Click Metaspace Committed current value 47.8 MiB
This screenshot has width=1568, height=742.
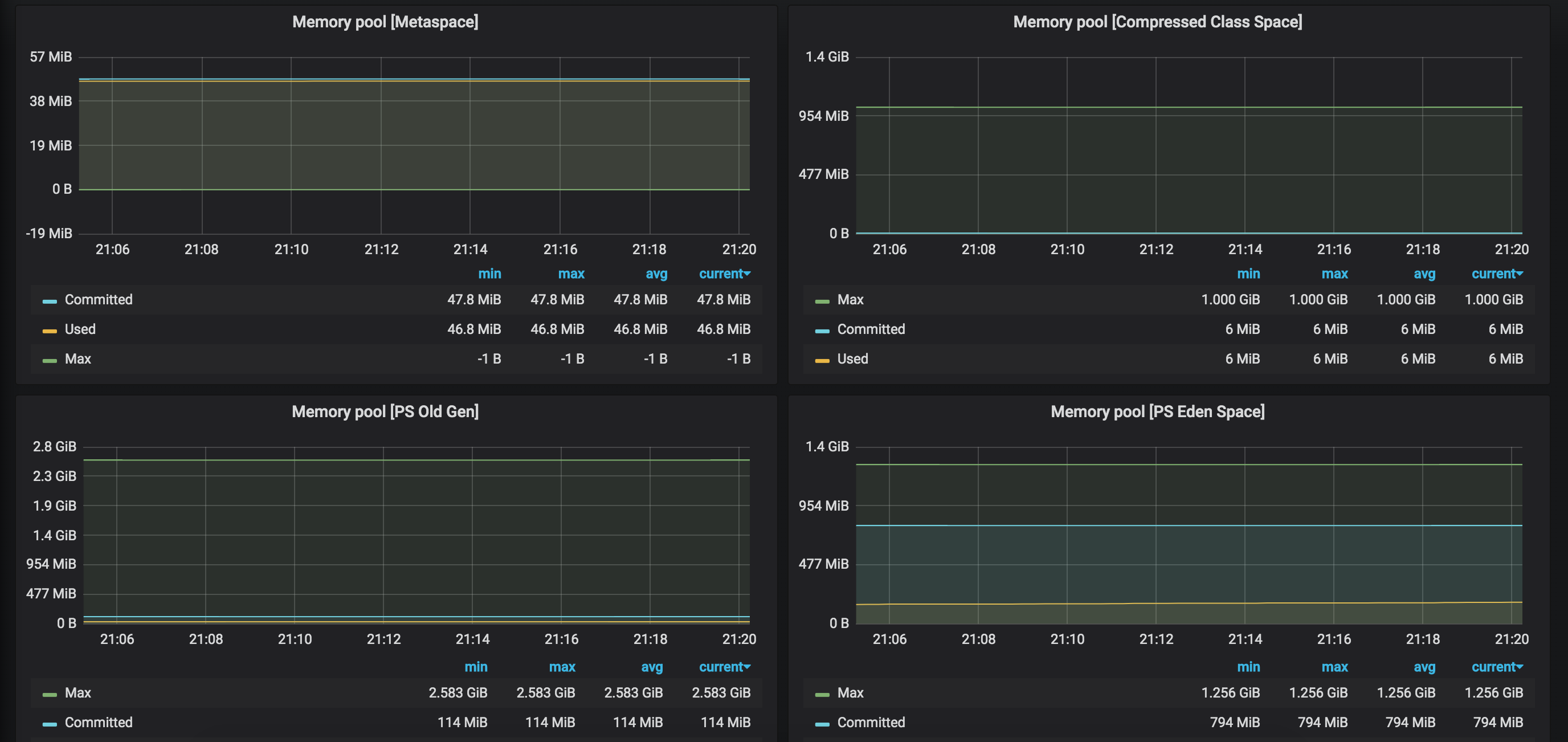point(724,299)
